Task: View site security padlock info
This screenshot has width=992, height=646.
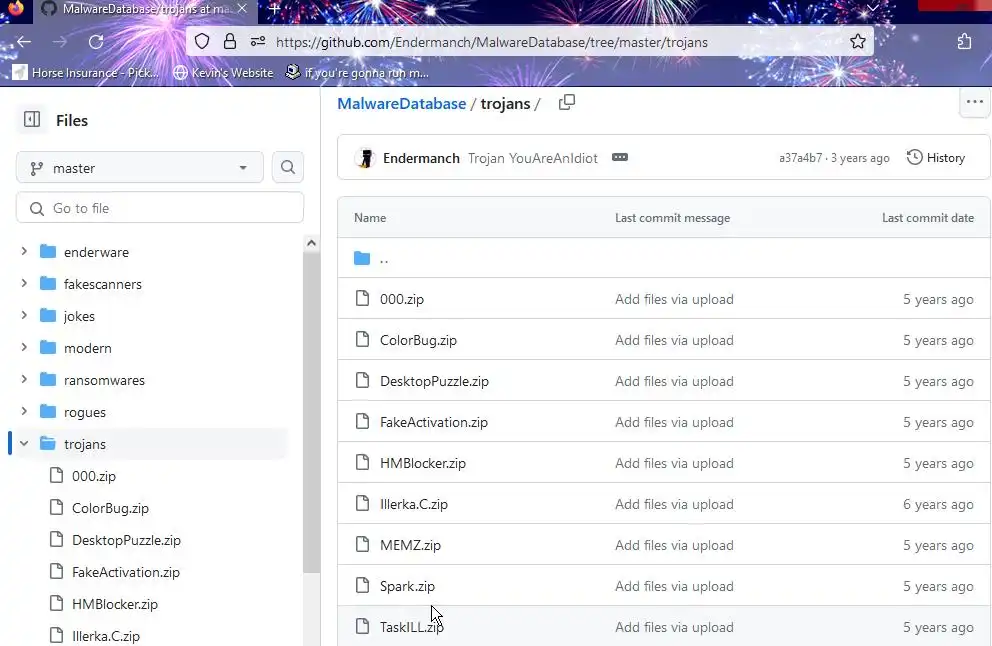Action: pyautogui.click(x=230, y=42)
